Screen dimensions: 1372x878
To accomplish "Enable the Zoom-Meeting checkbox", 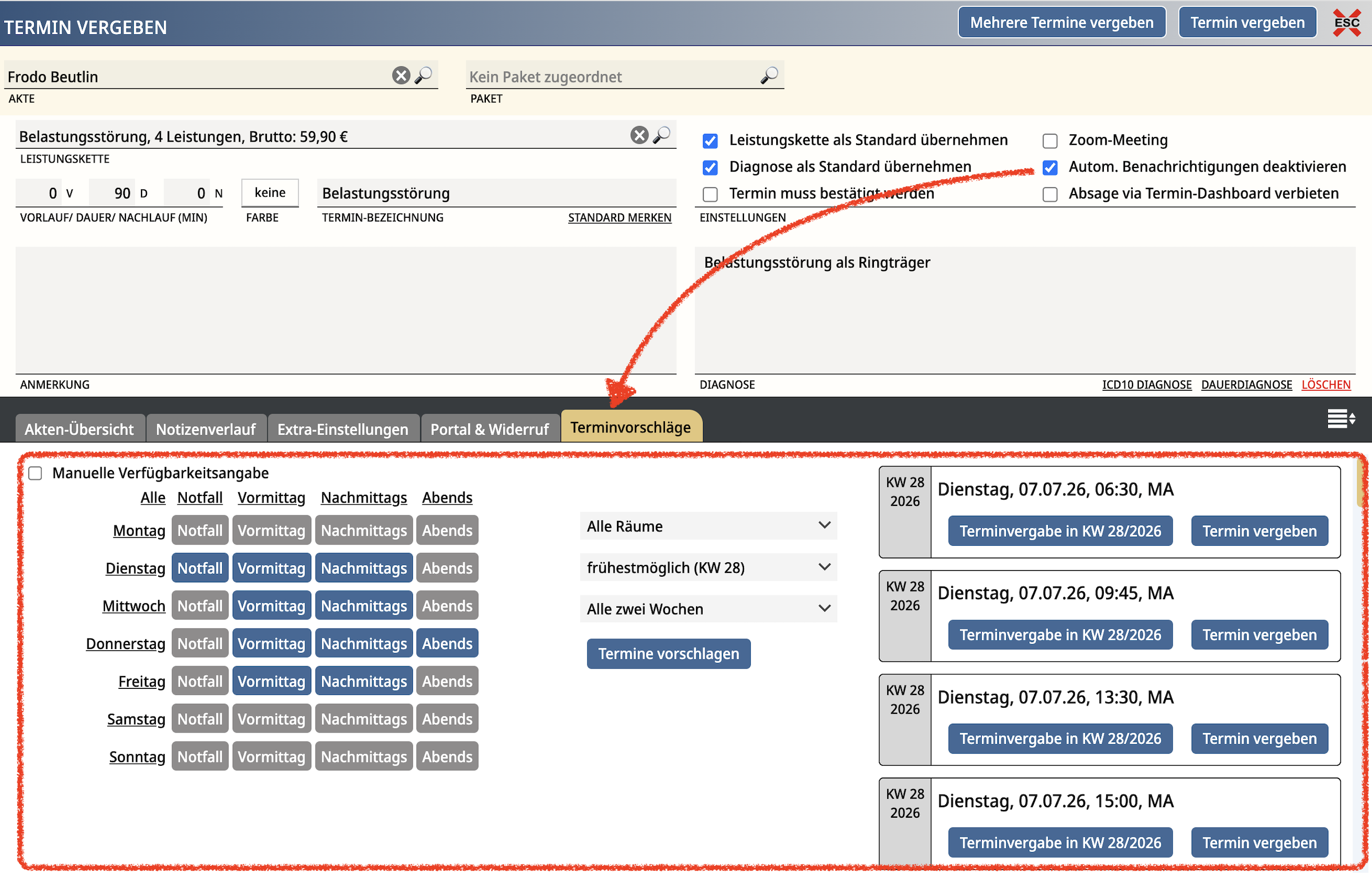I will [1050, 140].
